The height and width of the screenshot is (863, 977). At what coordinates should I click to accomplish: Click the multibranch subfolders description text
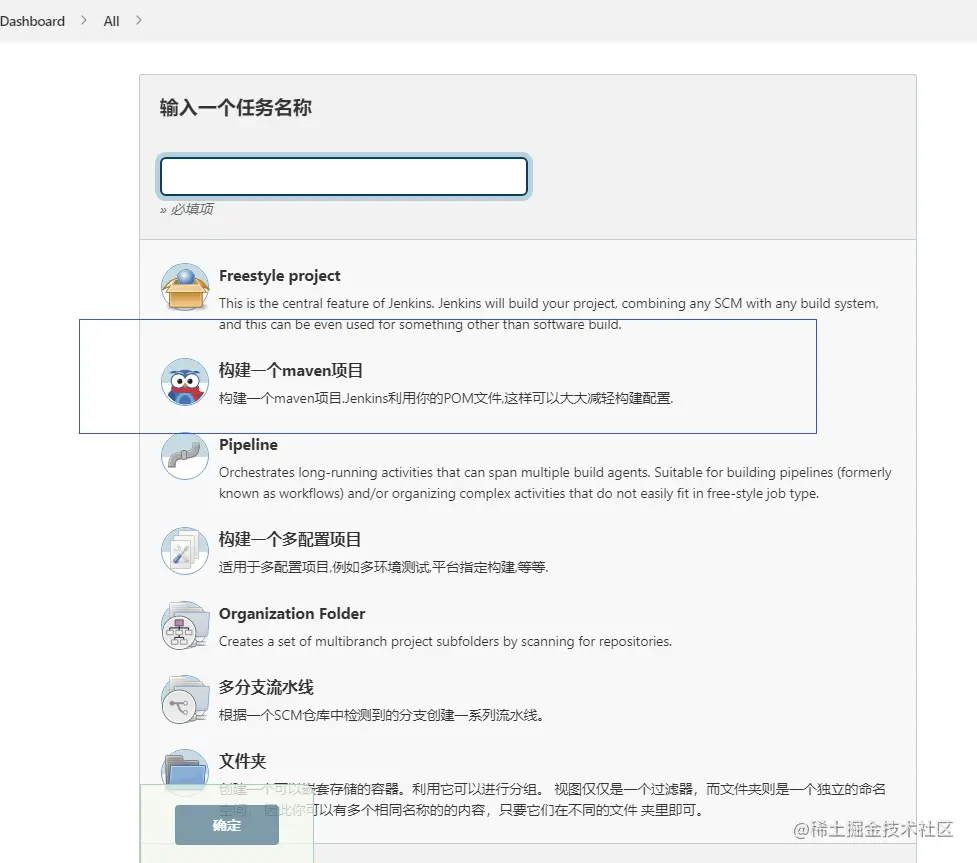[445, 641]
